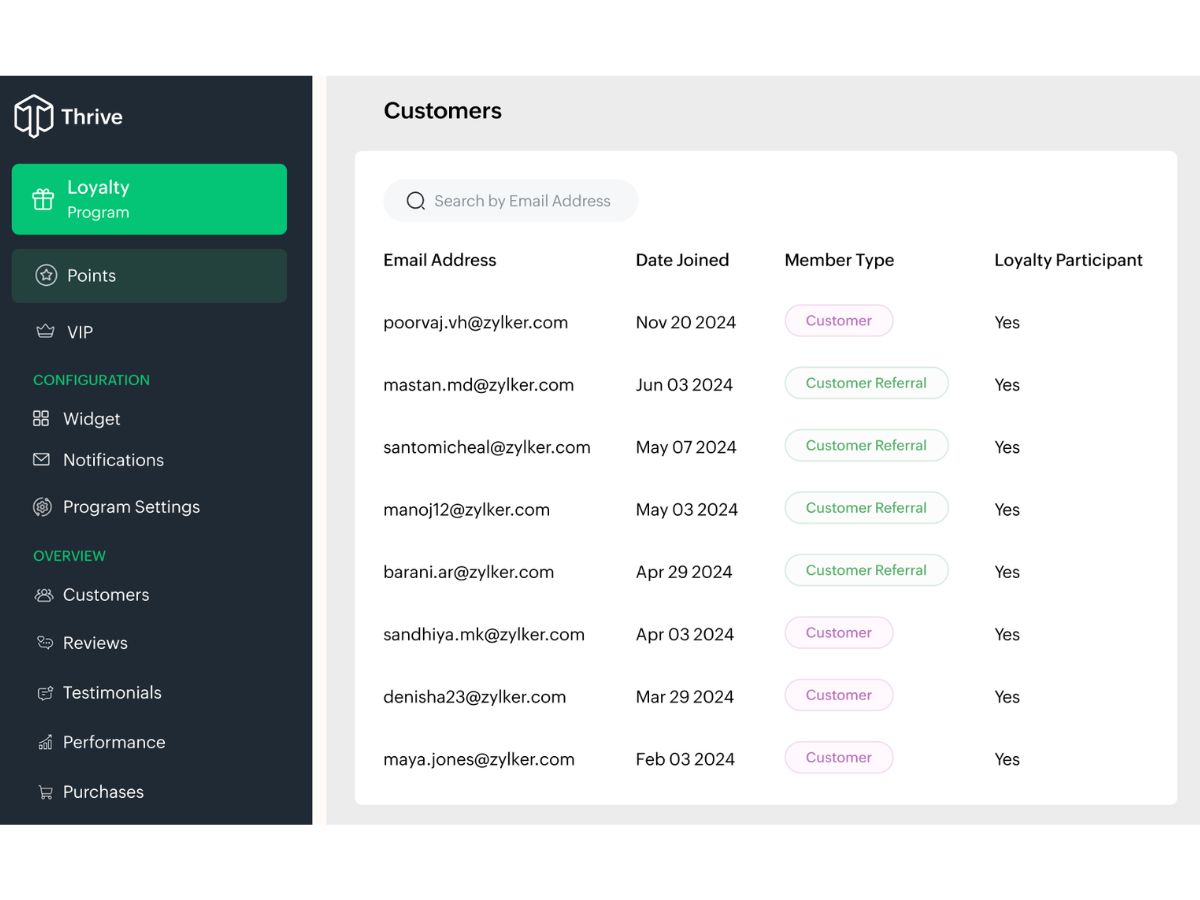Image resolution: width=1200 pixels, height=900 pixels.
Task: Open Customers in the sidebar
Action: [x=106, y=595]
